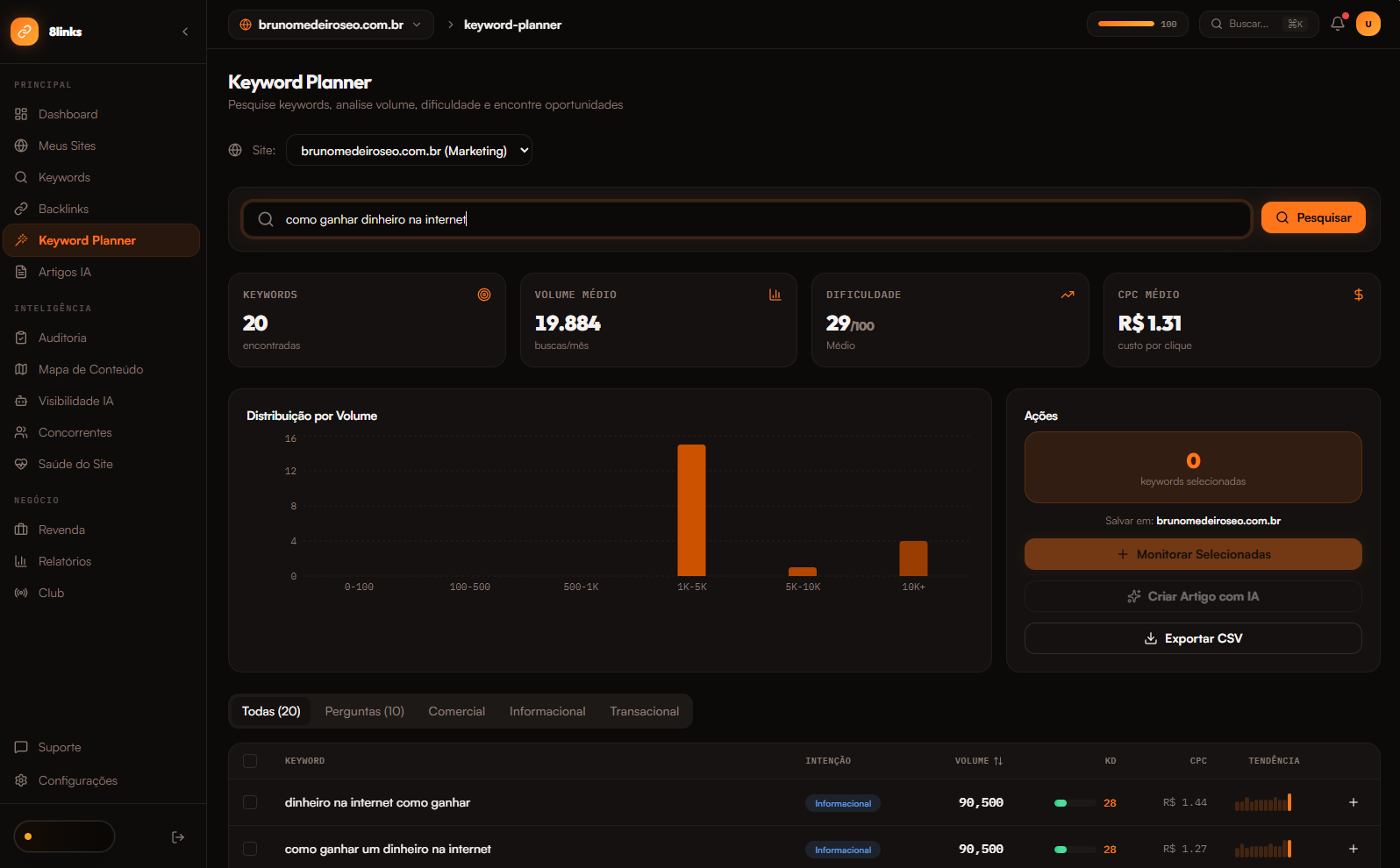Image resolution: width=1400 pixels, height=868 pixels.
Task: Click the bar chart icon on Volume Médio card
Action: click(775, 295)
